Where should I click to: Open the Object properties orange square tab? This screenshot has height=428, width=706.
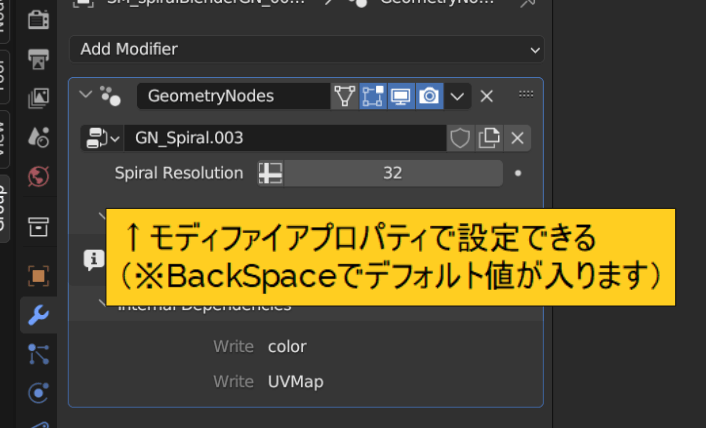pos(38,275)
